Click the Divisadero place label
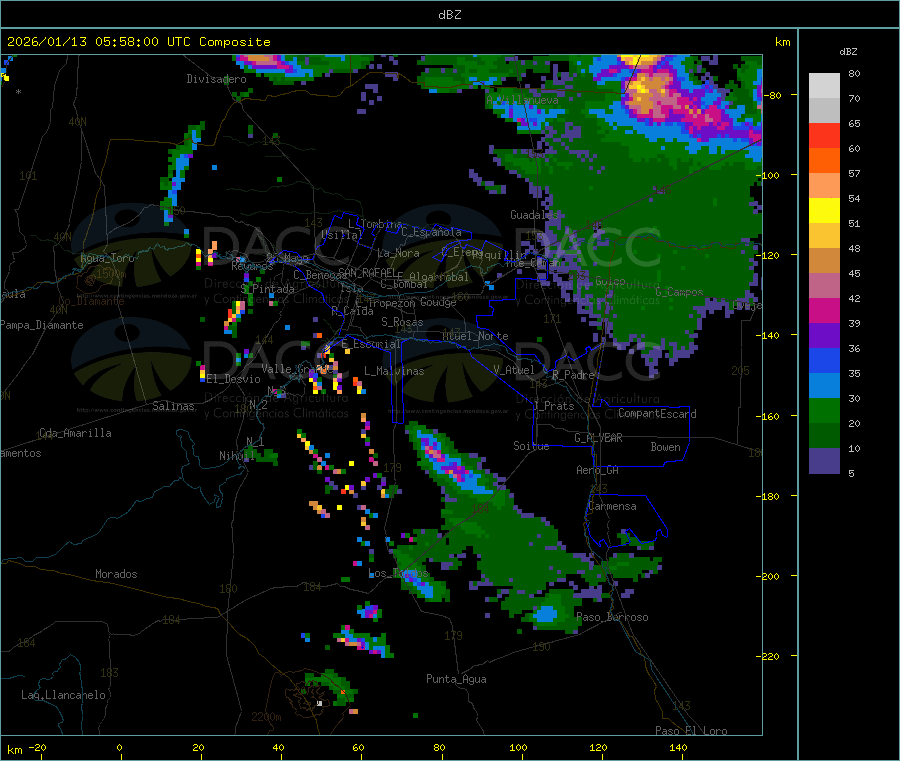900x761 pixels. click(216, 79)
